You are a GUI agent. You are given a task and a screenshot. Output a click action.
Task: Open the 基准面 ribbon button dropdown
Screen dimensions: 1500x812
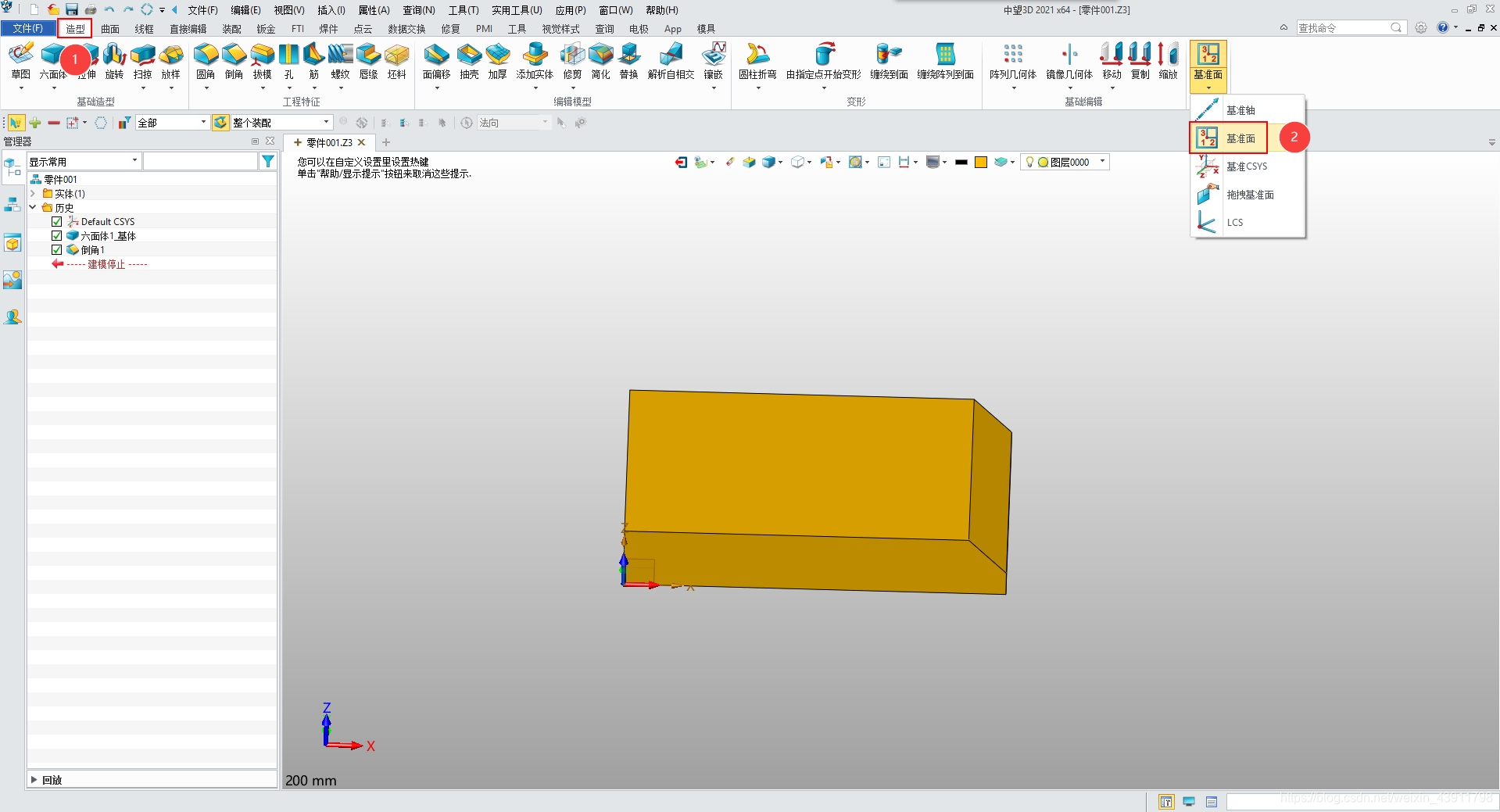[x=1208, y=88]
